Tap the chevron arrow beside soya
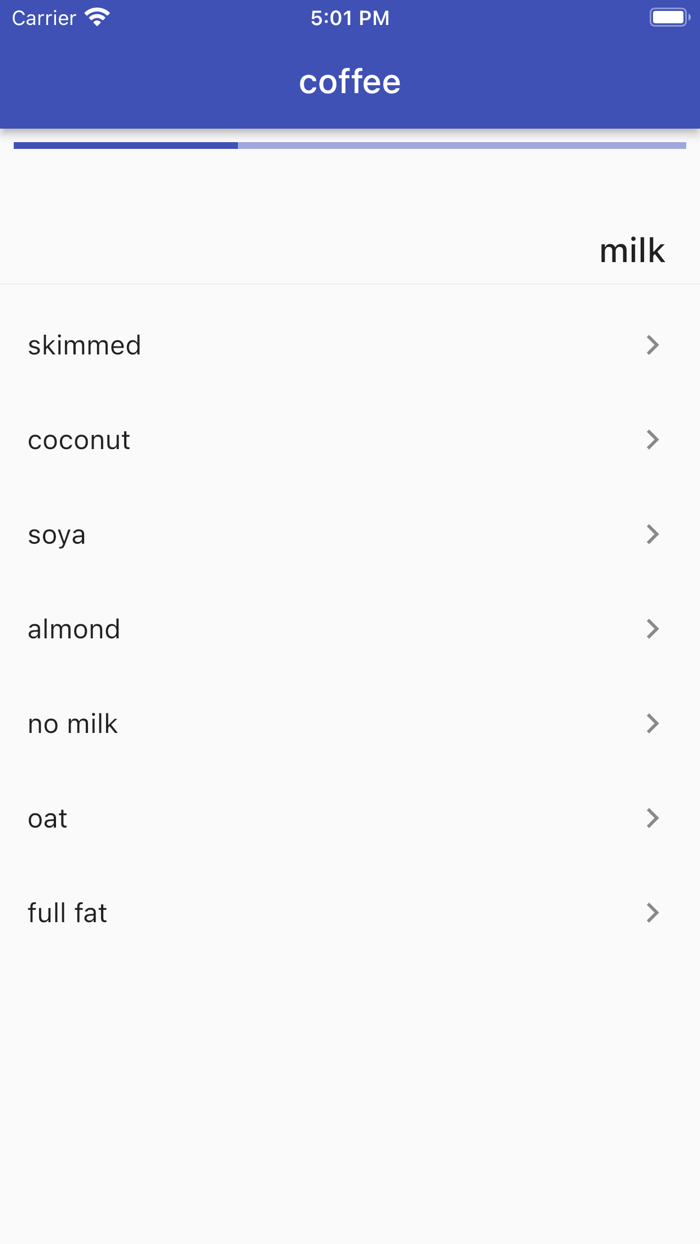This screenshot has width=700, height=1244. (652, 534)
